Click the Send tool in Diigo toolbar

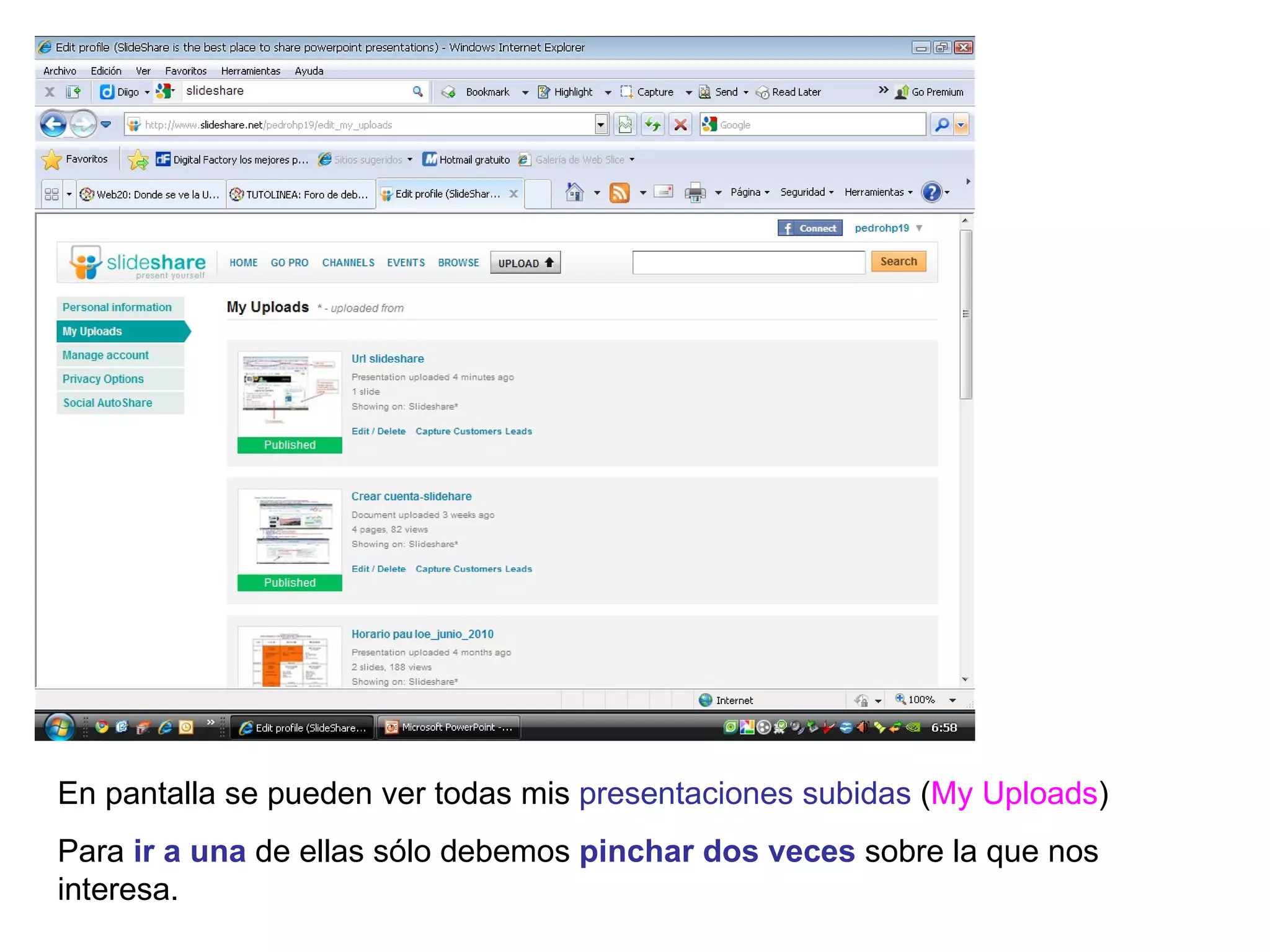point(718,92)
